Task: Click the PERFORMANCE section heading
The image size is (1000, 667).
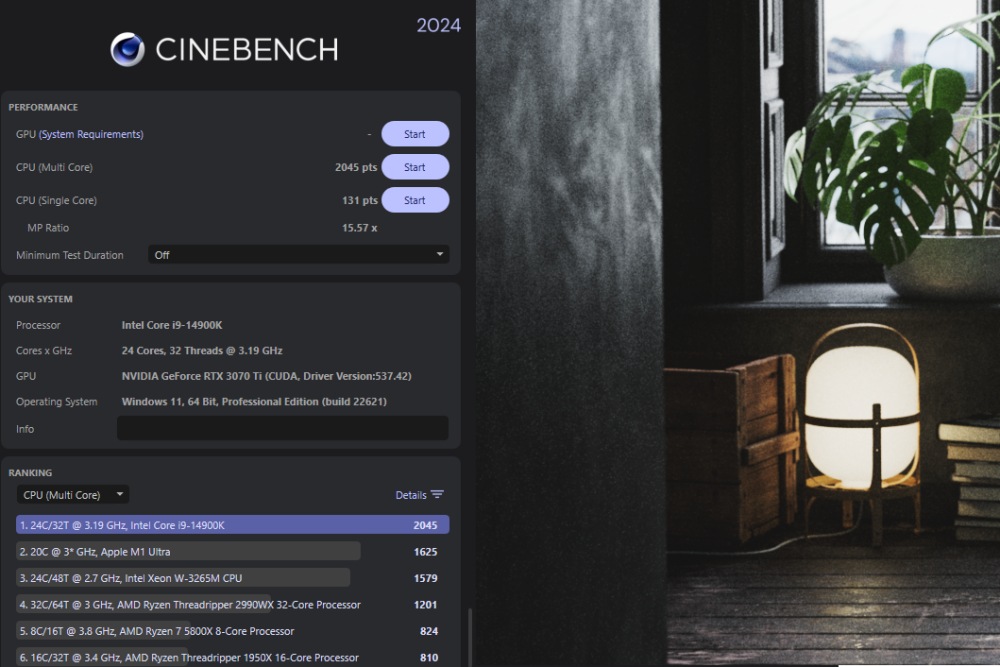Action: [43, 107]
